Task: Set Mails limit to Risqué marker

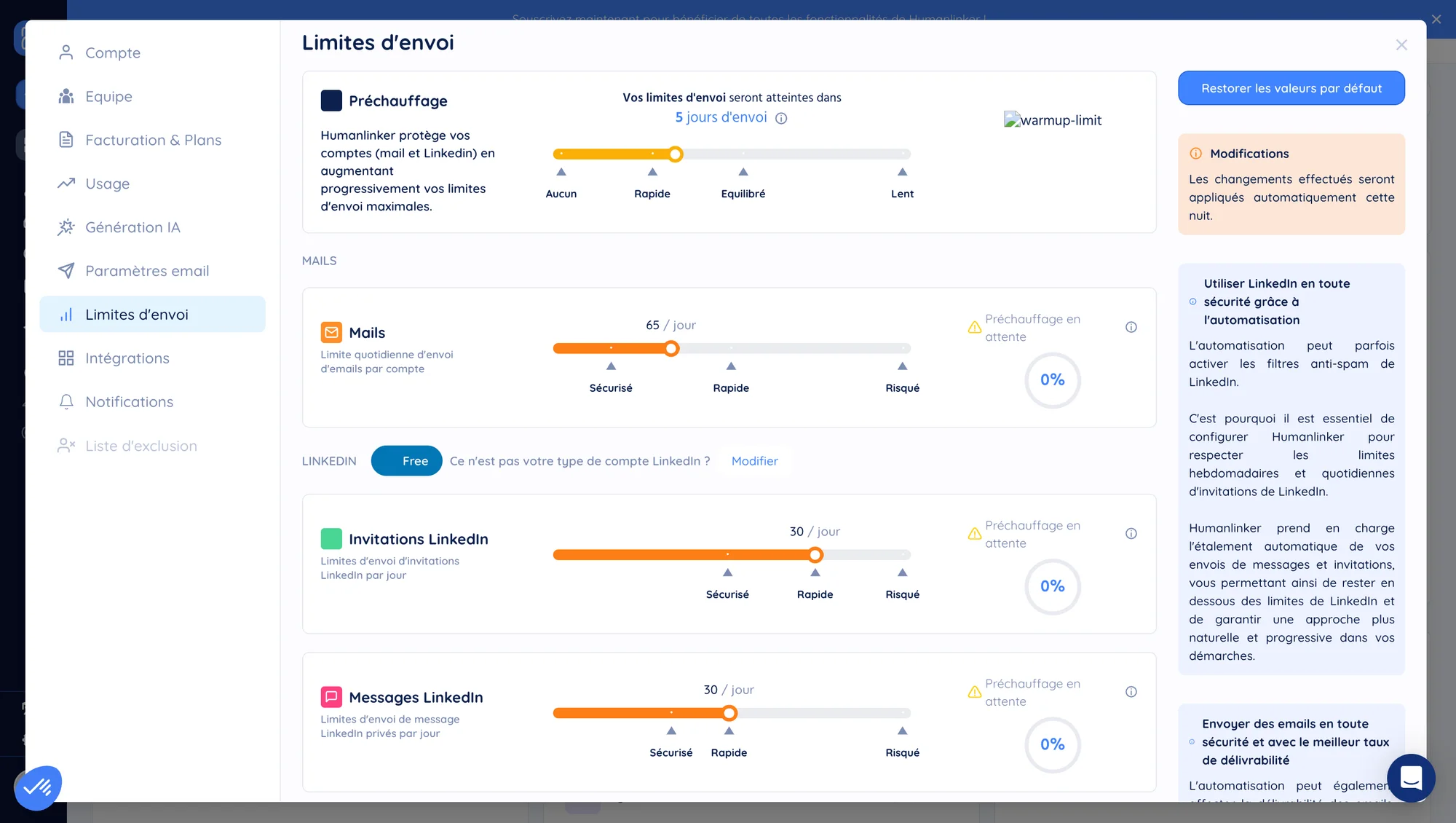Action: point(903,367)
